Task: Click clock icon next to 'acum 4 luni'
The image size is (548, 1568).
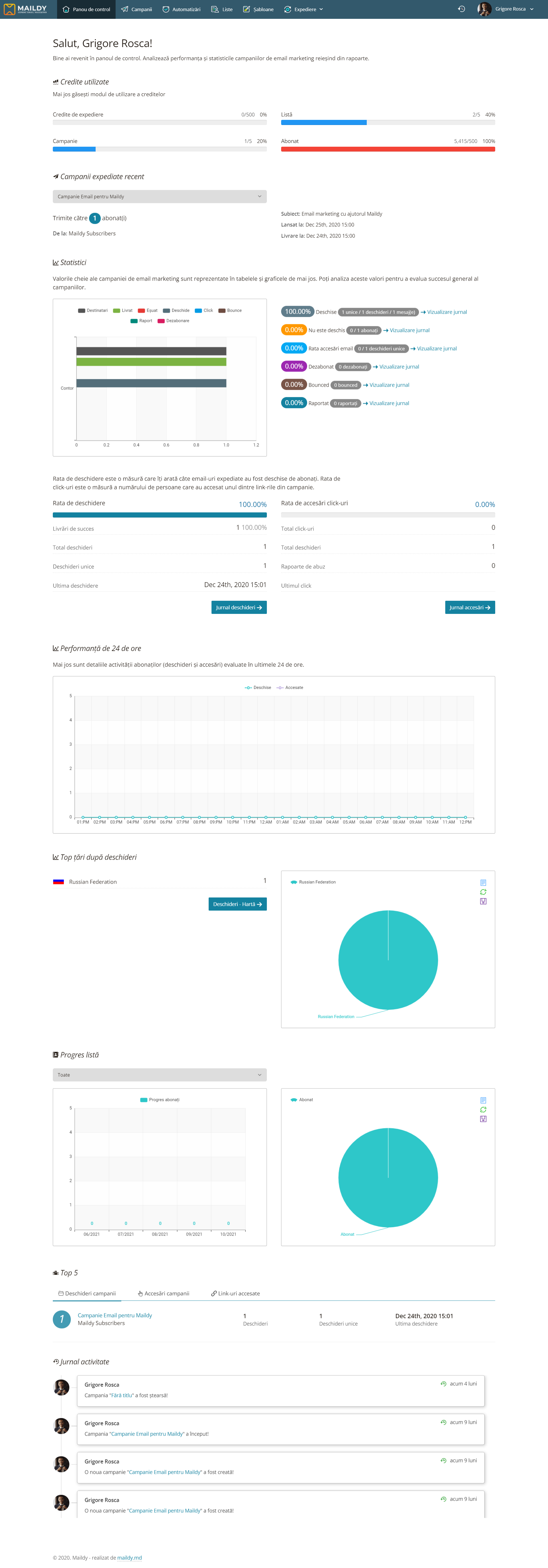Action: [443, 1384]
